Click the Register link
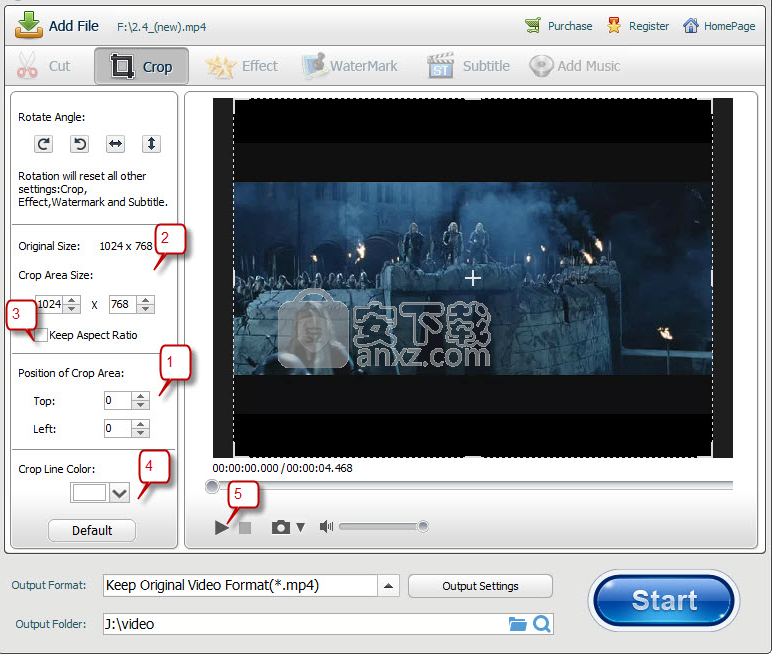This screenshot has width=773, height=659. [638, 26]
